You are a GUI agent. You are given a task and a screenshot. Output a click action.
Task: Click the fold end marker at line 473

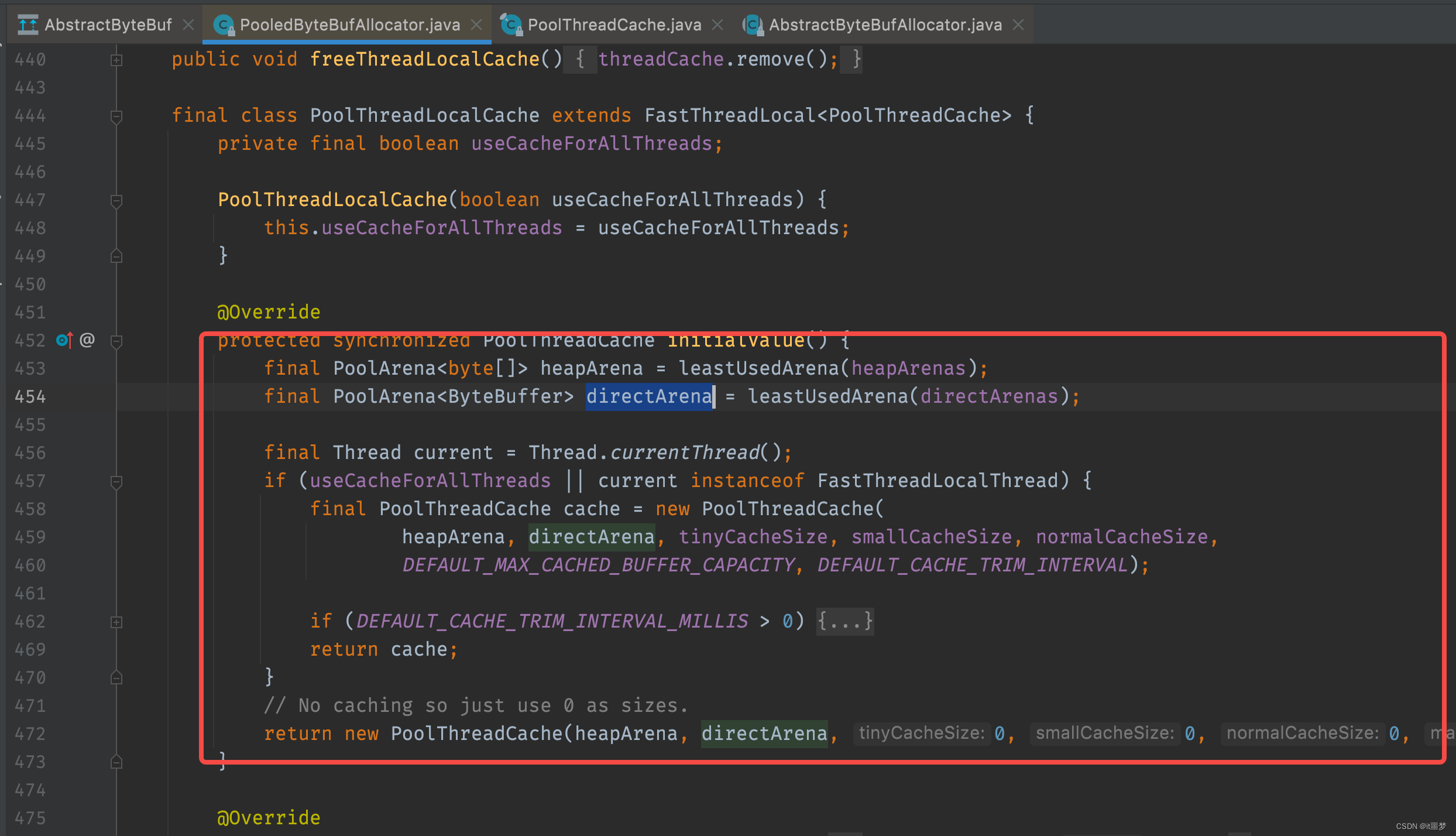click(116, 762)
